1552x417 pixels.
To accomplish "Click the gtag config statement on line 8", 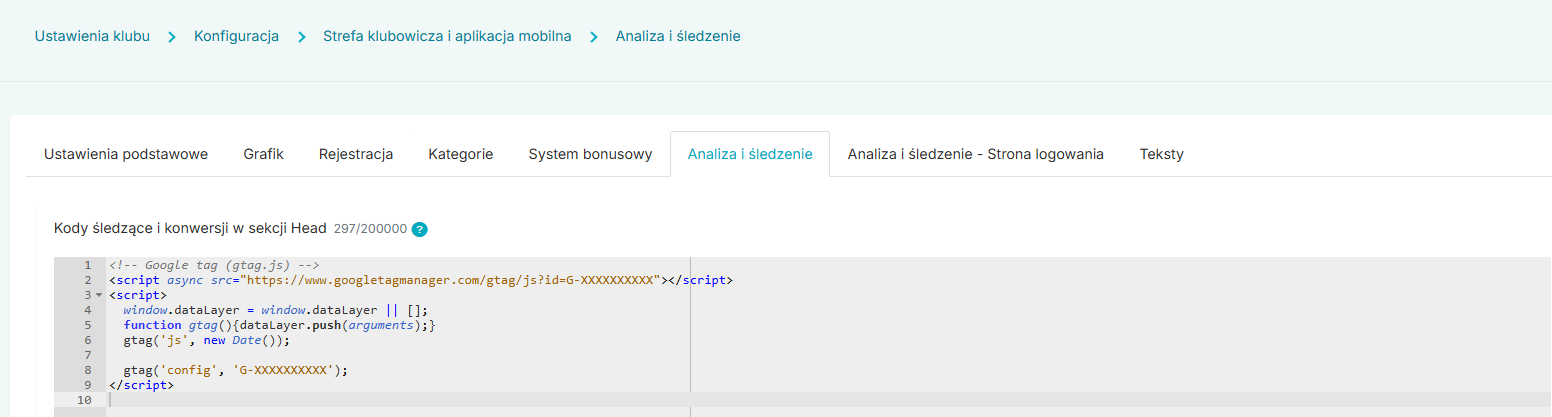I will [x=242, y=370].
